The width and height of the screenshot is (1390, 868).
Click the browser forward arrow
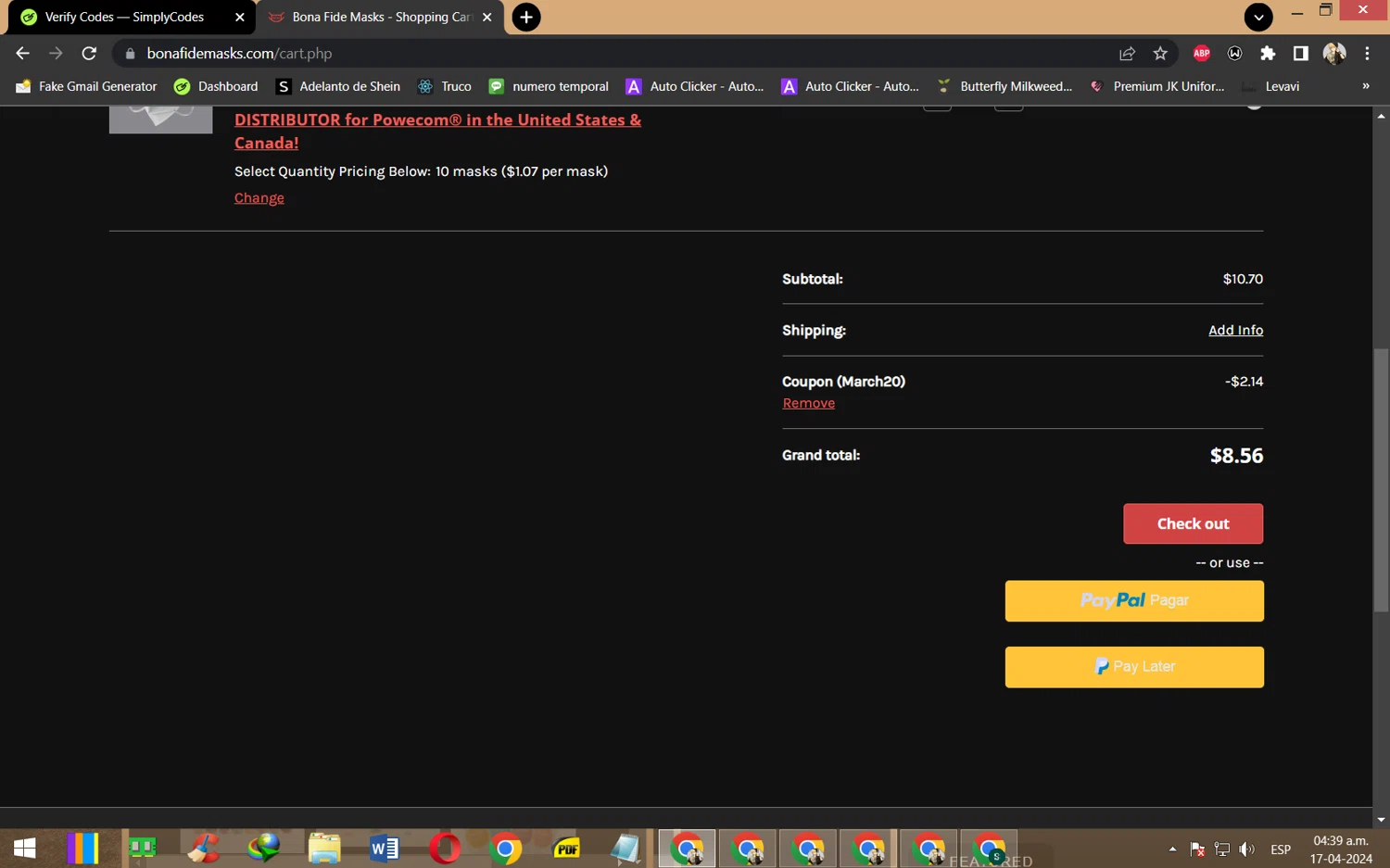56,54
